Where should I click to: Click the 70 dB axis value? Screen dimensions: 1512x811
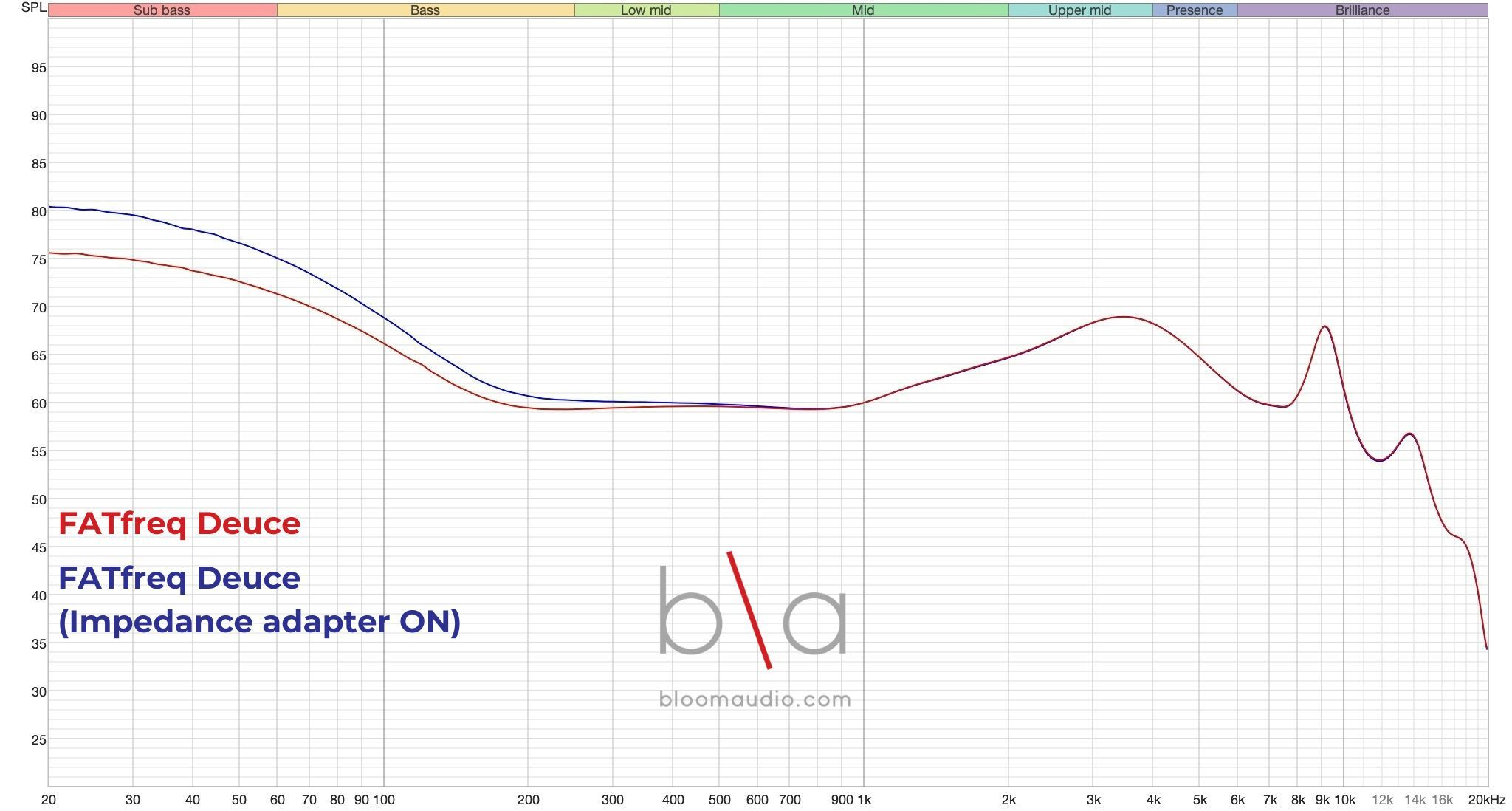click(x=38, y=308)
